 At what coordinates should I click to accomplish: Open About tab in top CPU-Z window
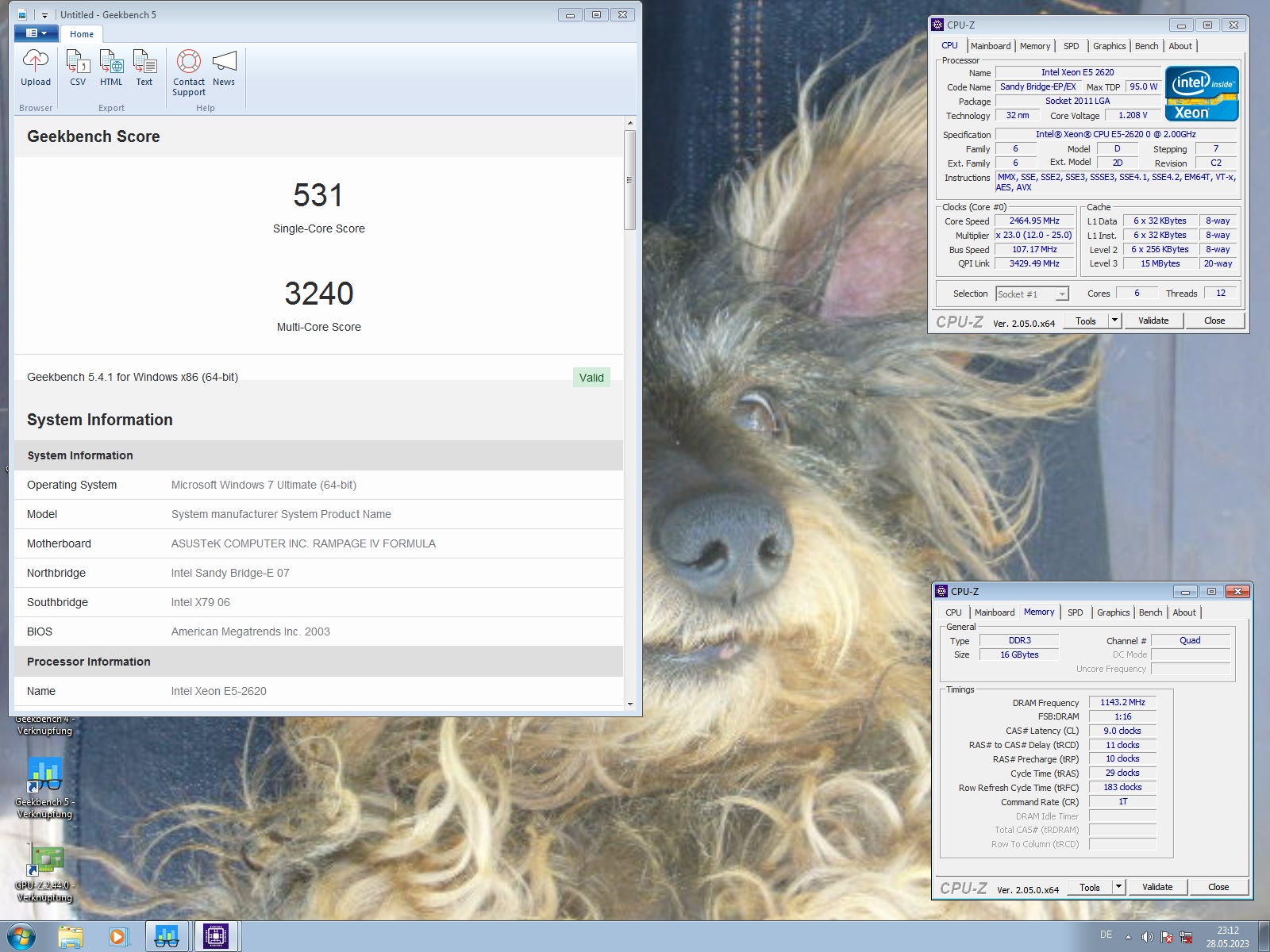1180,46
